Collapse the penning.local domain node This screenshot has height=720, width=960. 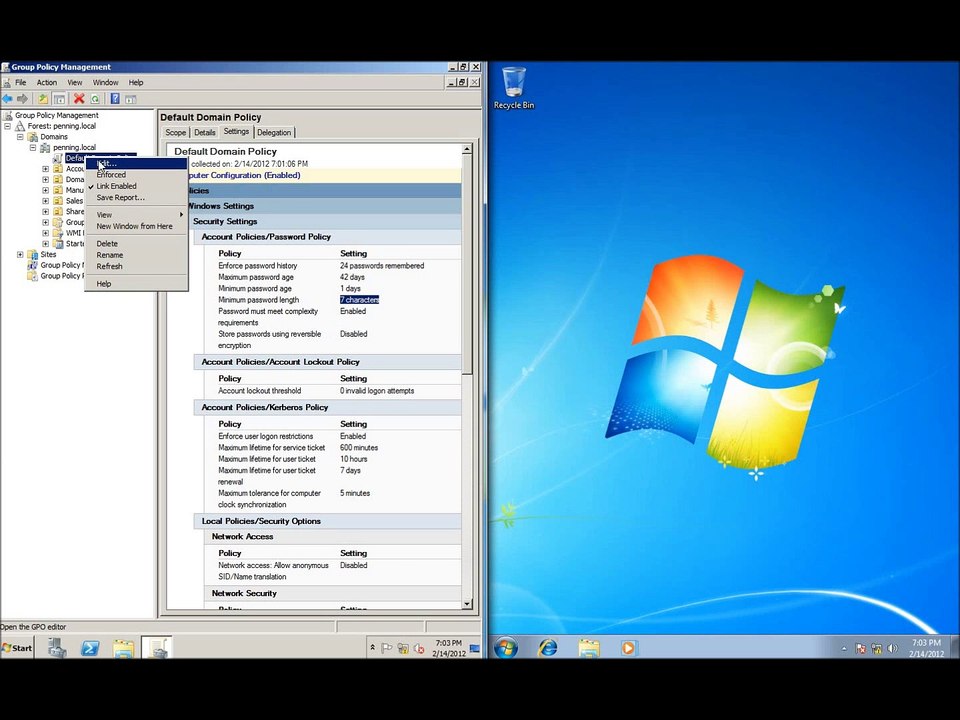pyautogui.click(x=33, y=148)
